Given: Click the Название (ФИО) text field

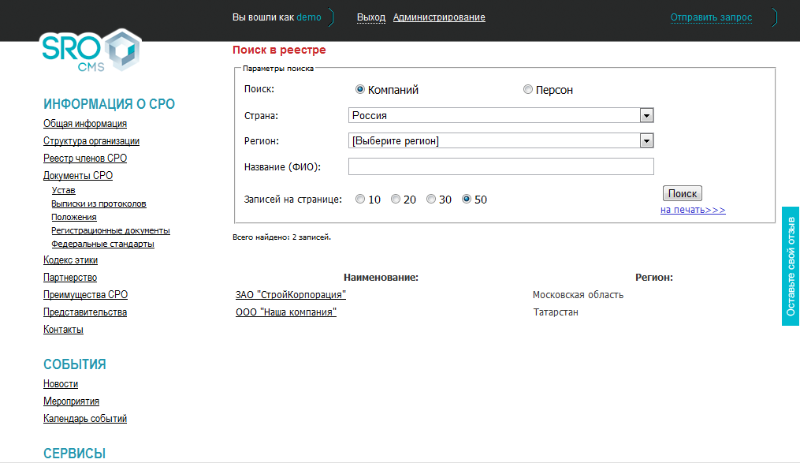Looking at the screenshot, I should tap(500, 166).
